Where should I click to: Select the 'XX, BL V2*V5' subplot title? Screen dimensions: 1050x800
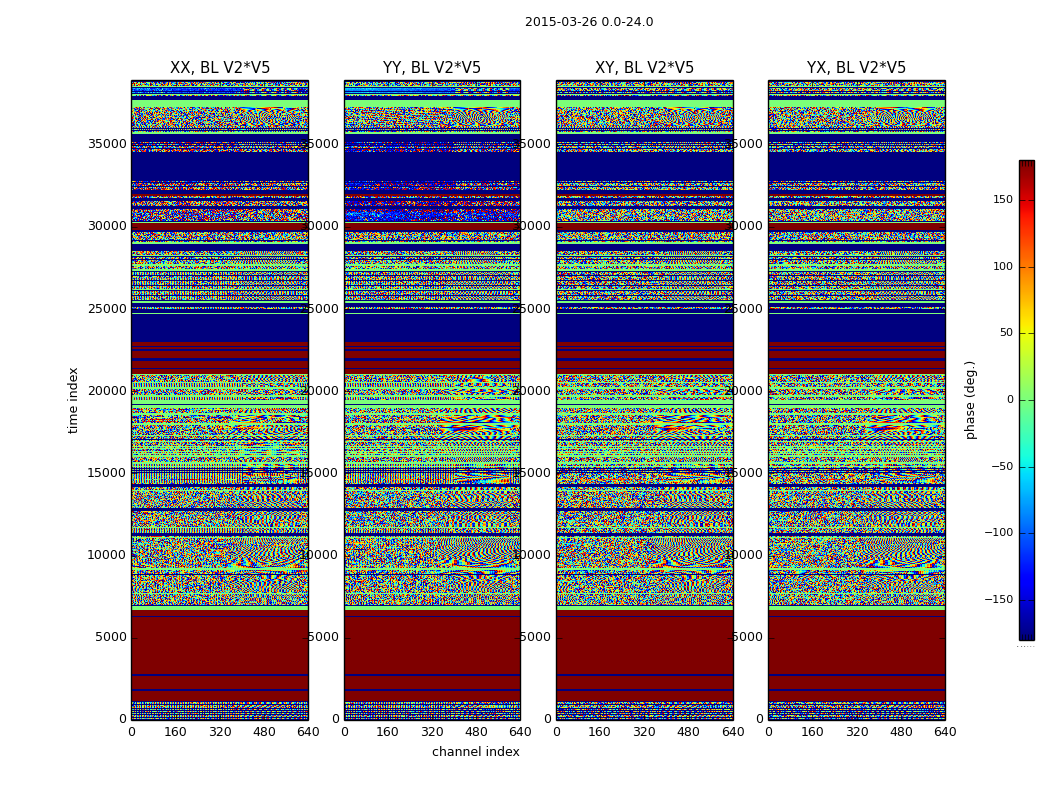coord(220,68)
